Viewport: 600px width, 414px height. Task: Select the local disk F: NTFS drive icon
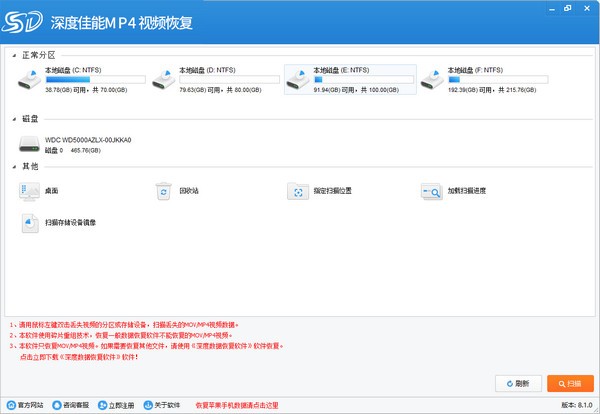coord(432,80)
